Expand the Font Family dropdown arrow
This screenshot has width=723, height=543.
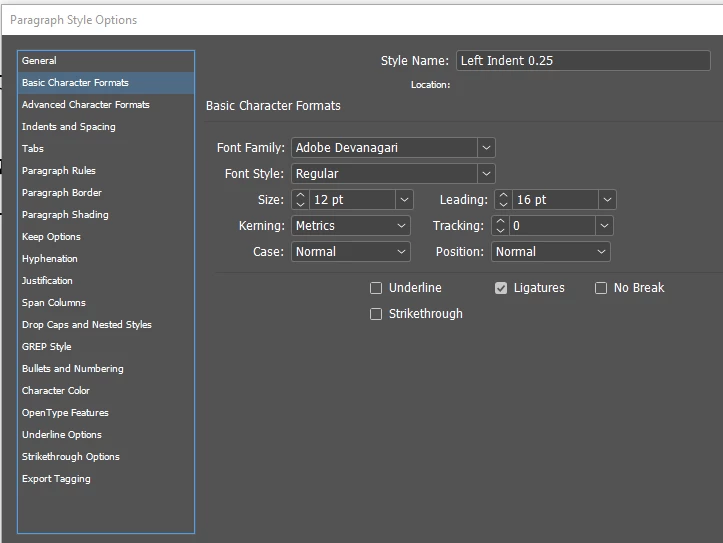[486, 148]
